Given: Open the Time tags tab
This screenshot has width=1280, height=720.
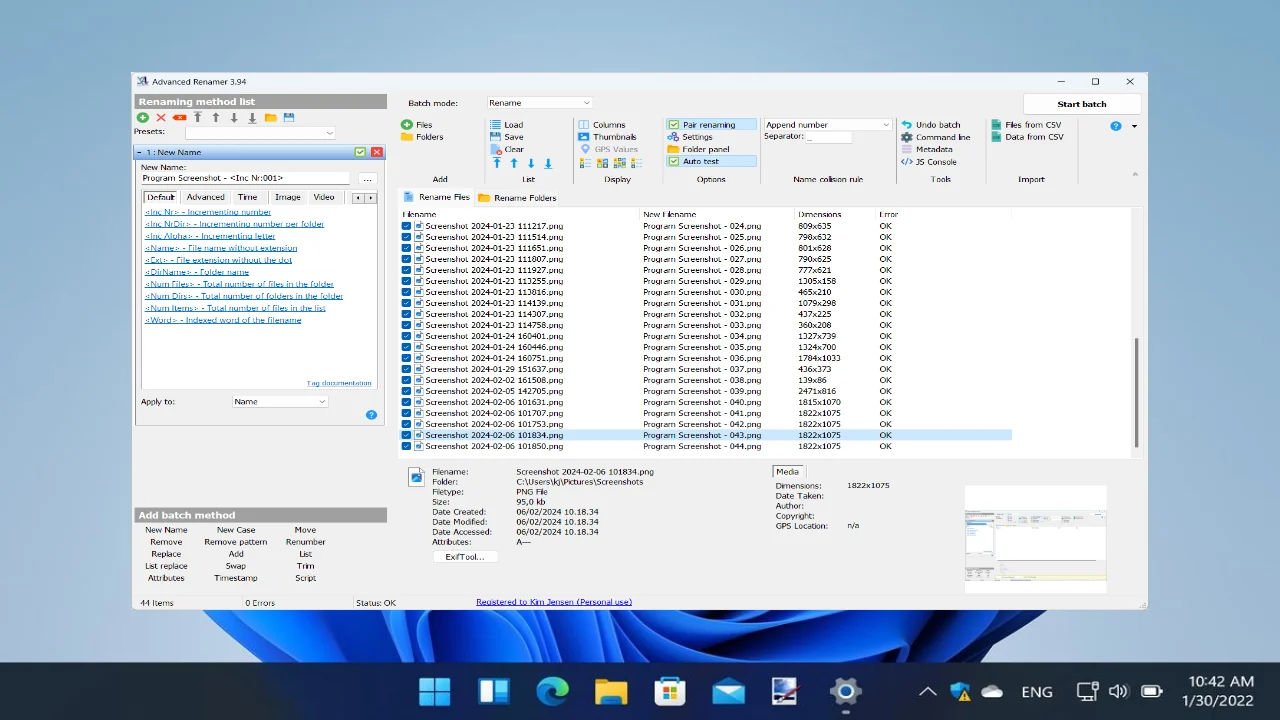Looking at the screenshot, I should click(247, 197).
